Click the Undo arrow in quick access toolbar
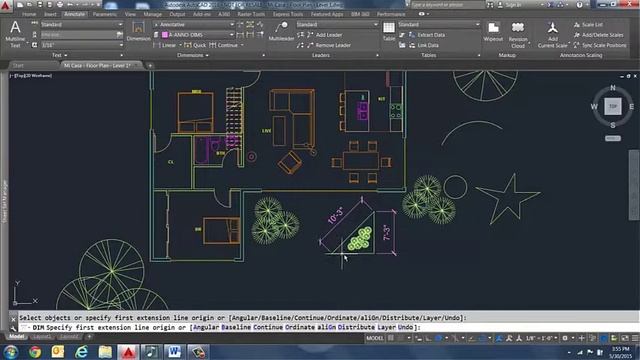The height and width of the screenshot is (360, 640). pyautogui.click(x=70, y=5)
